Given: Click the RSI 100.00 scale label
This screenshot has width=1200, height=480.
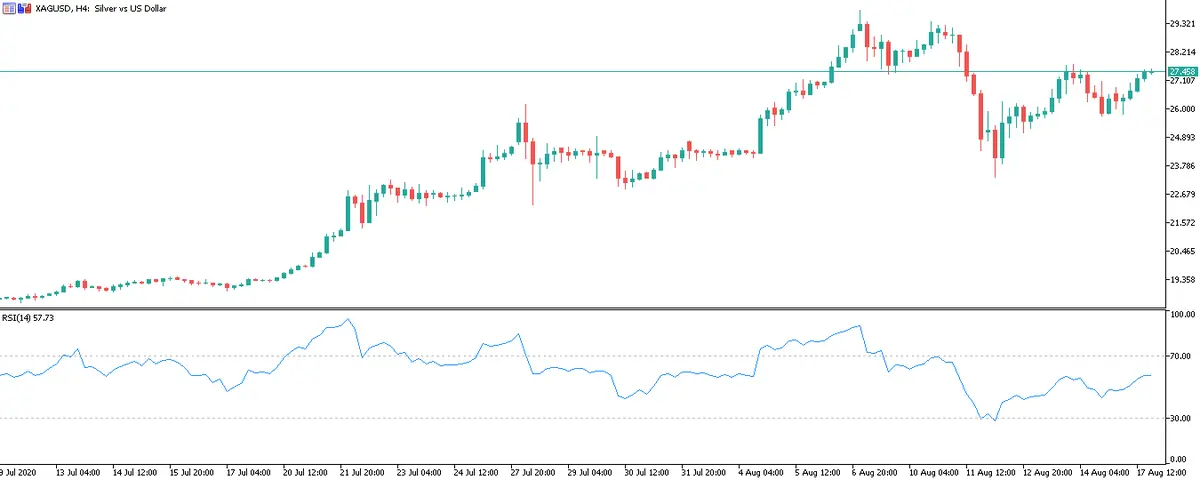Looking at the screenshot, I should (x=1183, y=315).
